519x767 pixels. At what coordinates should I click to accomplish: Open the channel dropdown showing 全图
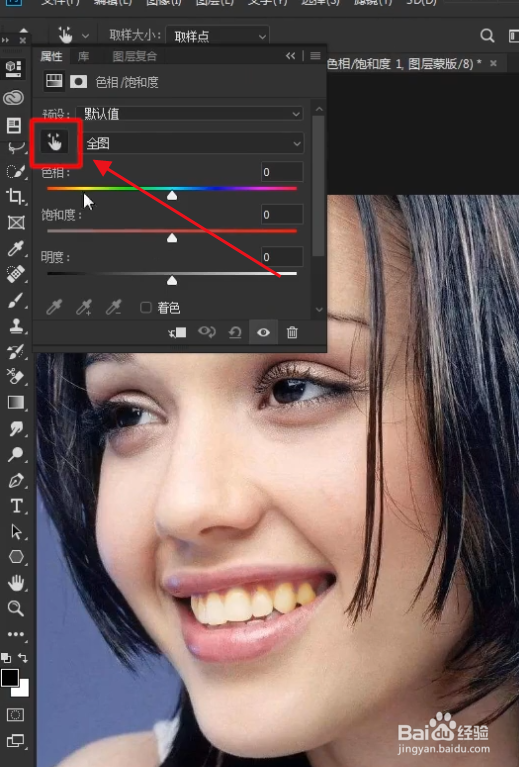tap(191, 143)
